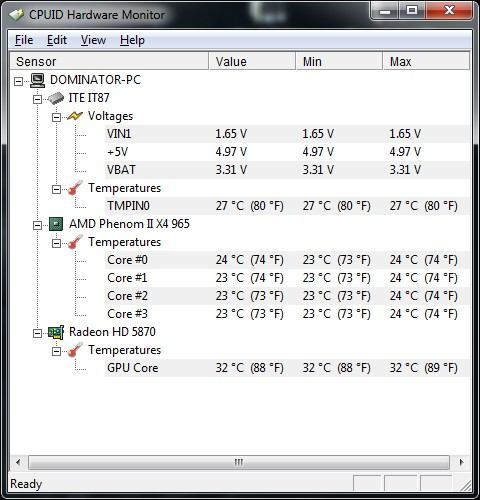Click the Max column header
This screenshot has width=480, height=500.
tap(426, 61)
